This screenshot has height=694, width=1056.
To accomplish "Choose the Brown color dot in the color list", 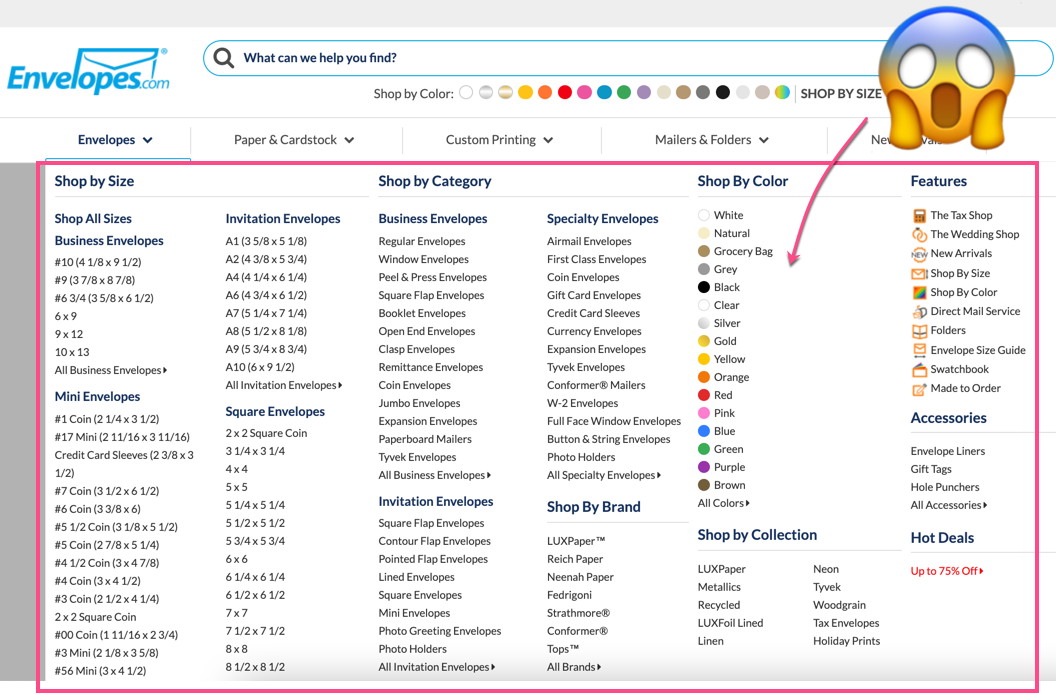I will click(704, 485).
